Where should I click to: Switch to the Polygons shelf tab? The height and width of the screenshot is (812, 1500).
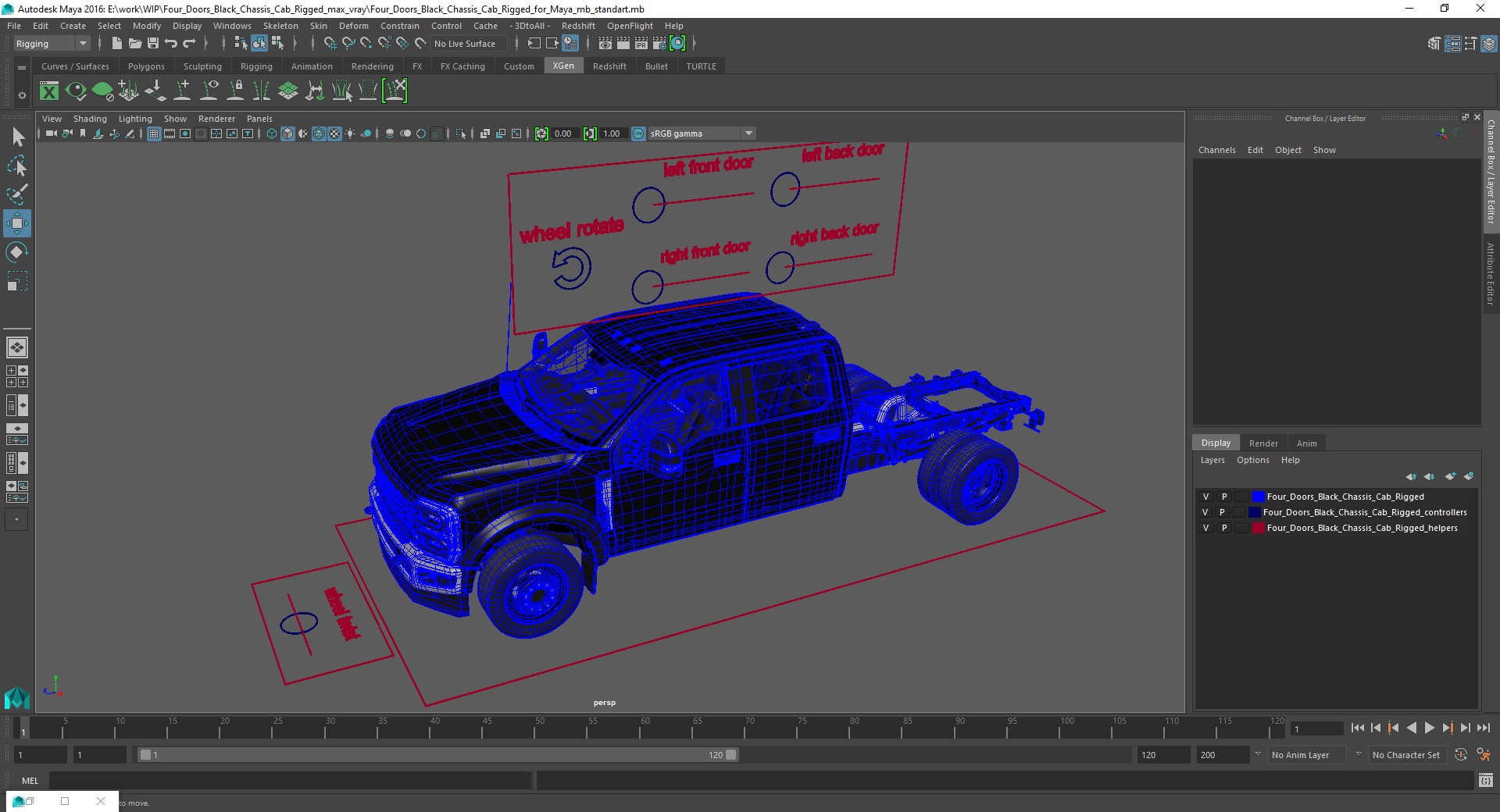pyautogui.click(x=146, y=66)
